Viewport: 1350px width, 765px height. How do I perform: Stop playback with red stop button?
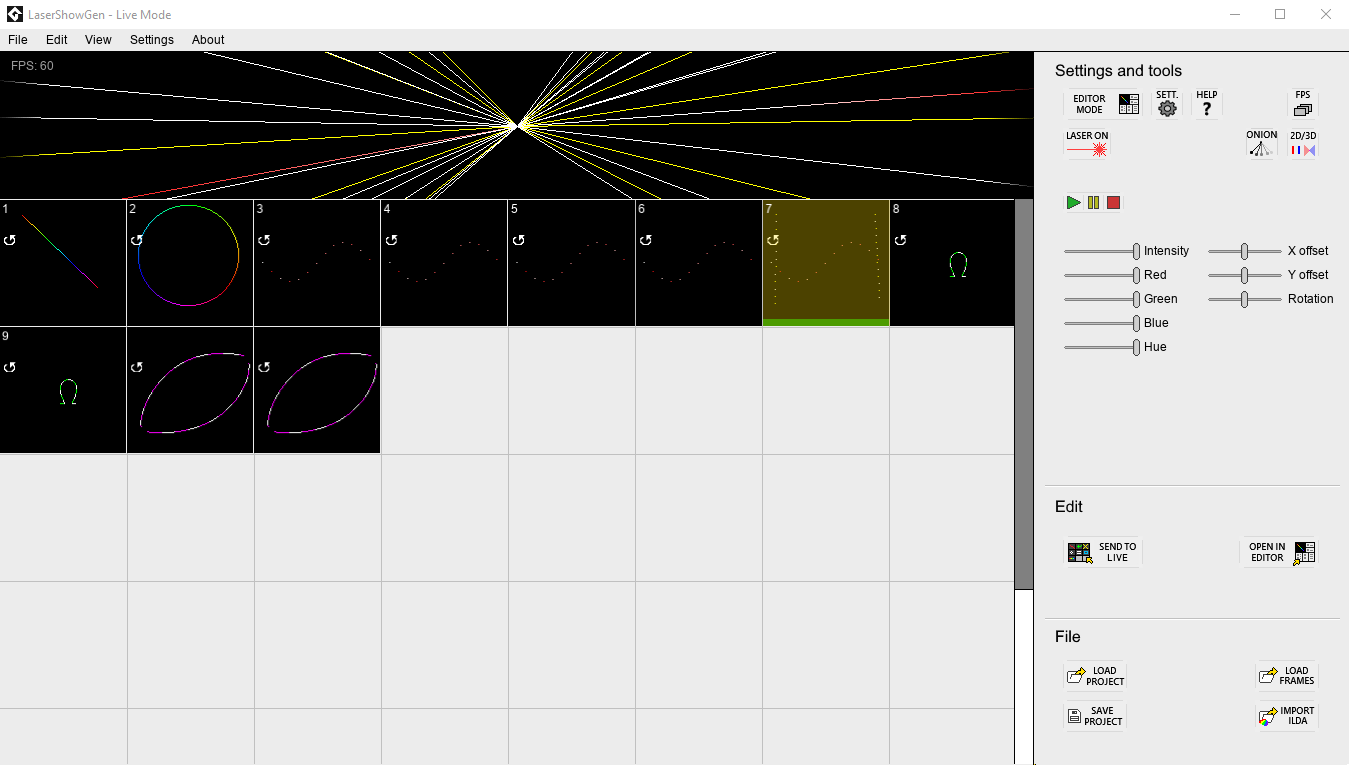pos(1113,203)
